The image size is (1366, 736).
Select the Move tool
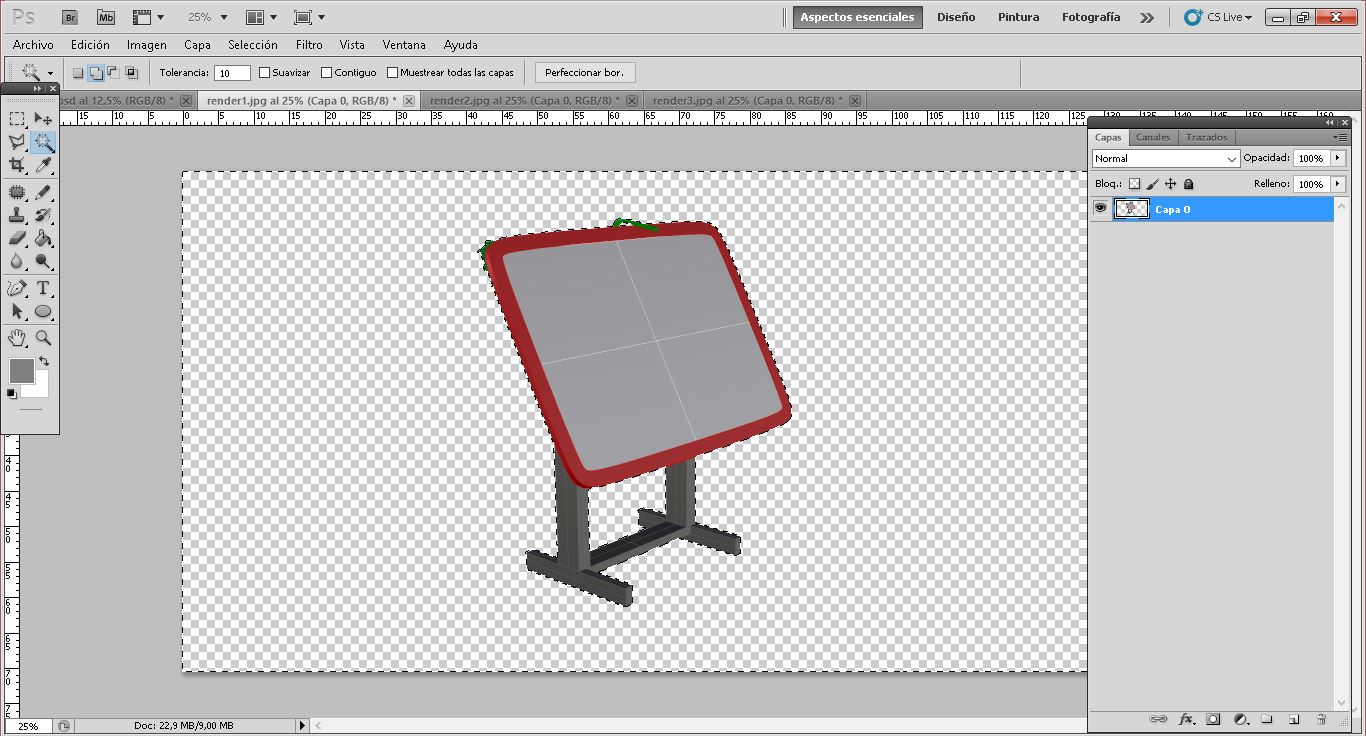coord(43,119)
